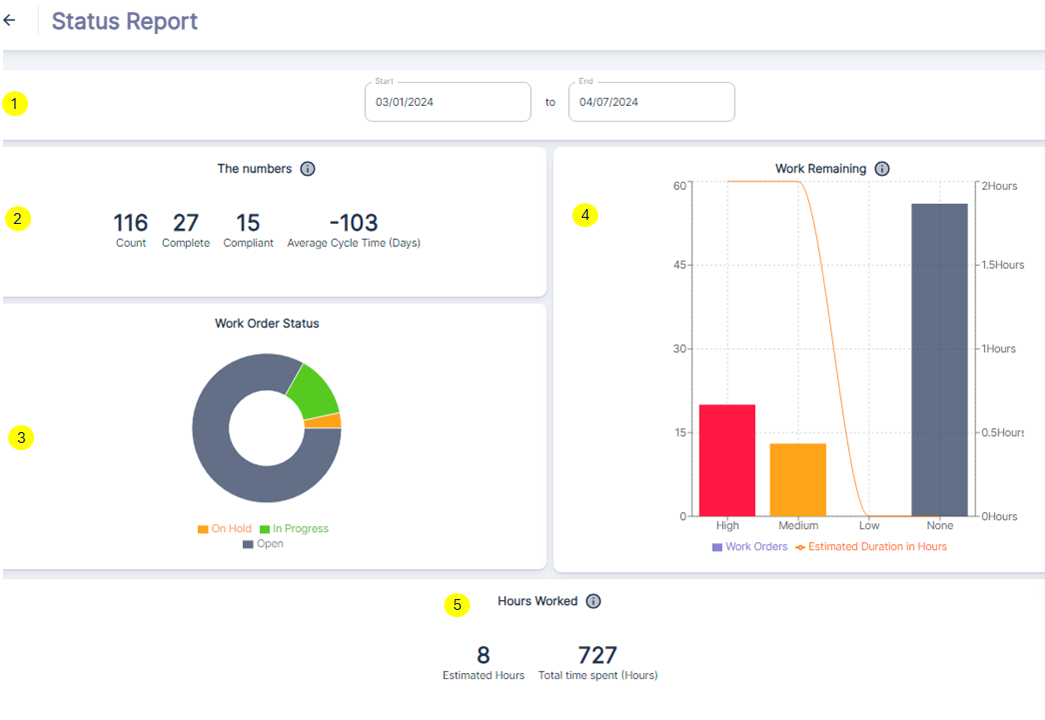
Task: Open info icon next to Hours Worked
Action: (x=593, y=601)
